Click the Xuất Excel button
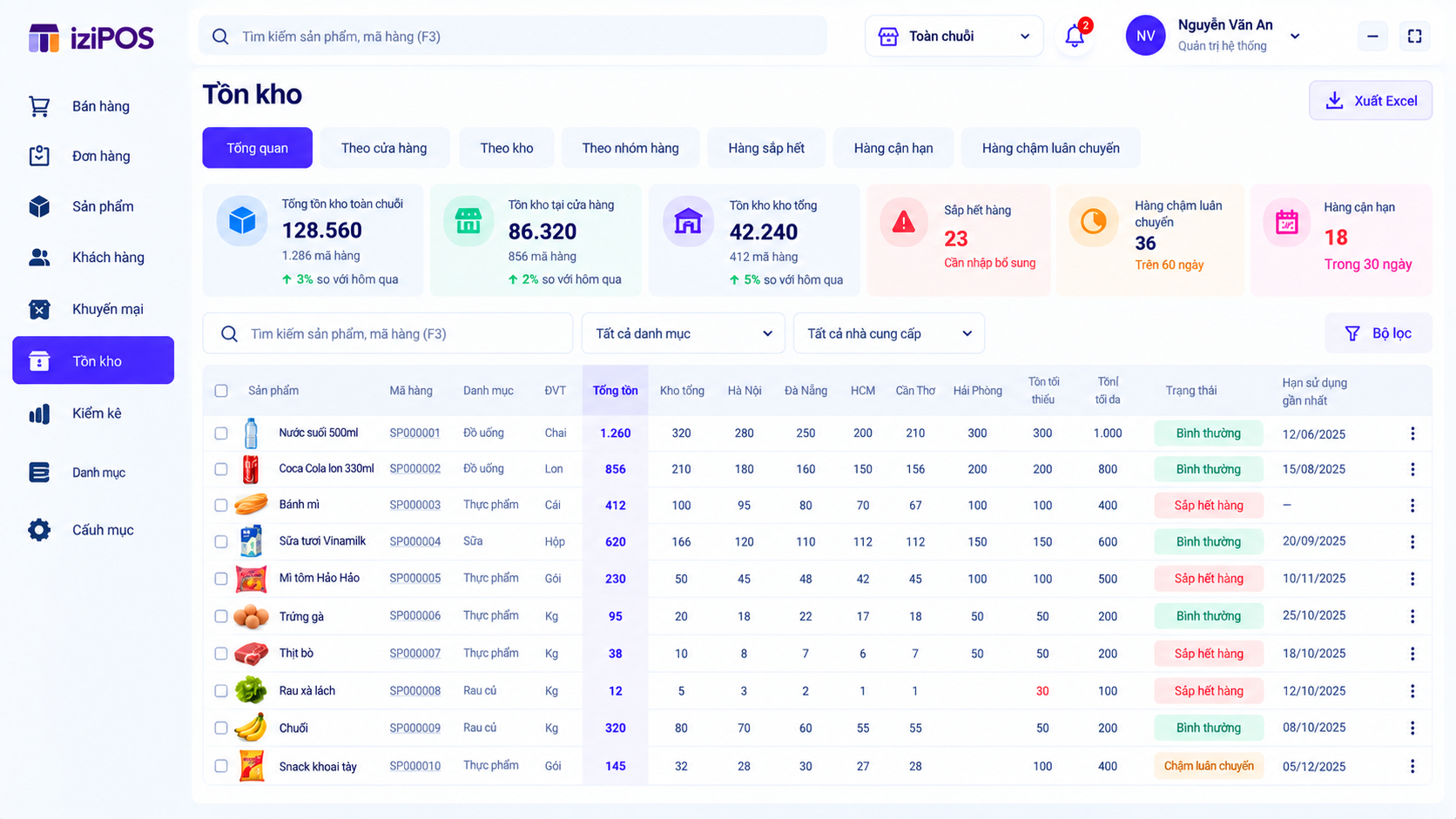1456x819 pixels. (1371, 101)
